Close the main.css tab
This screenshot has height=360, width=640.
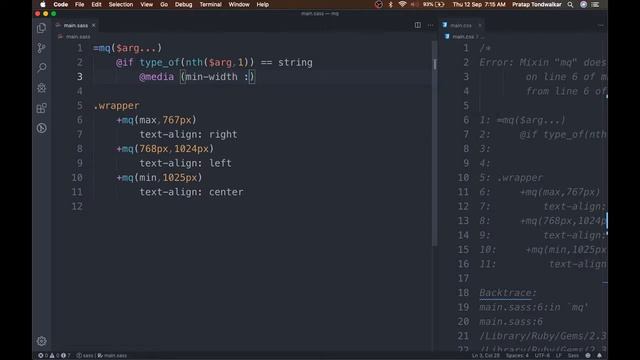(x=480, y=25)
